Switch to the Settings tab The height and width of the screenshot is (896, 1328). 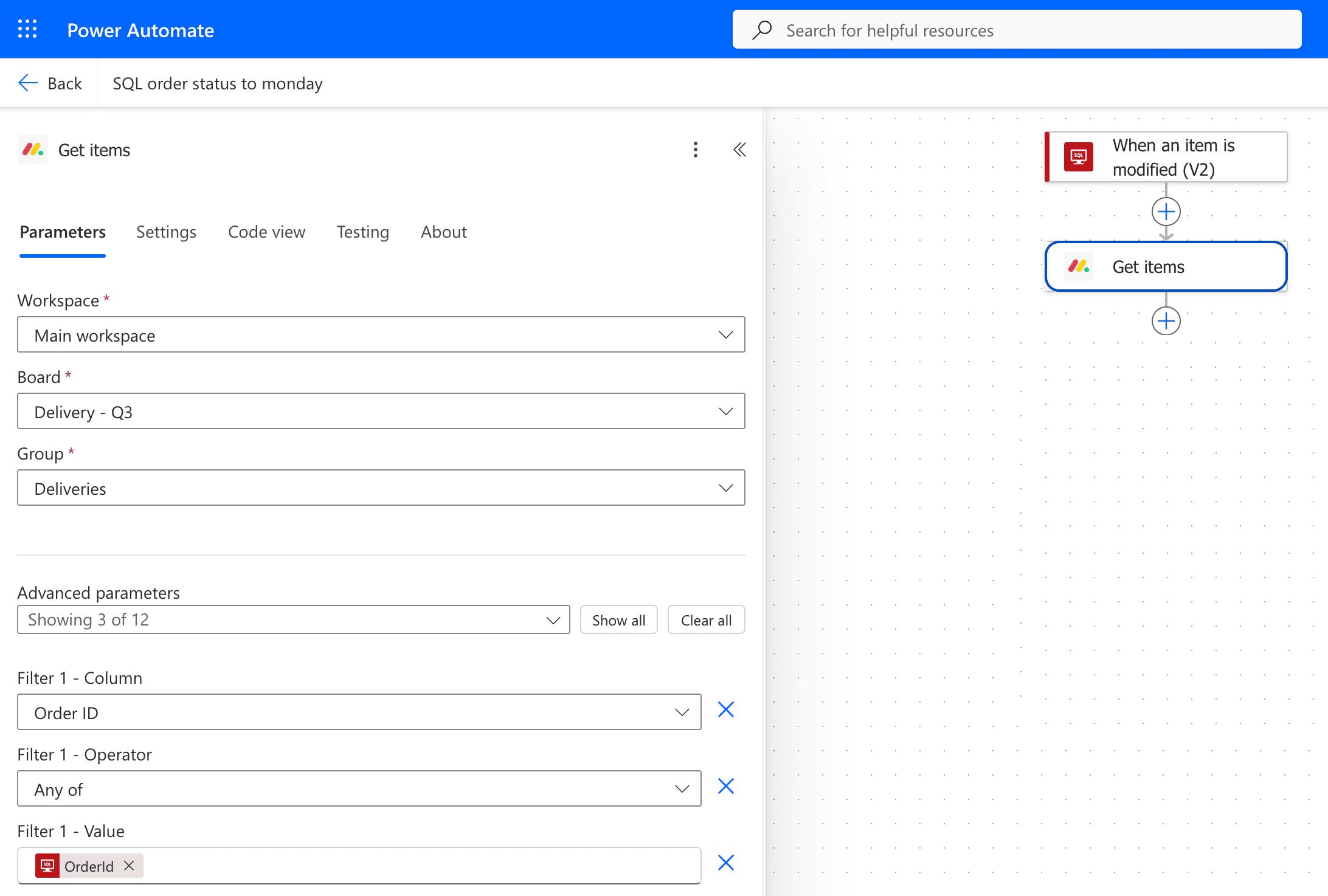coord(166,232)
